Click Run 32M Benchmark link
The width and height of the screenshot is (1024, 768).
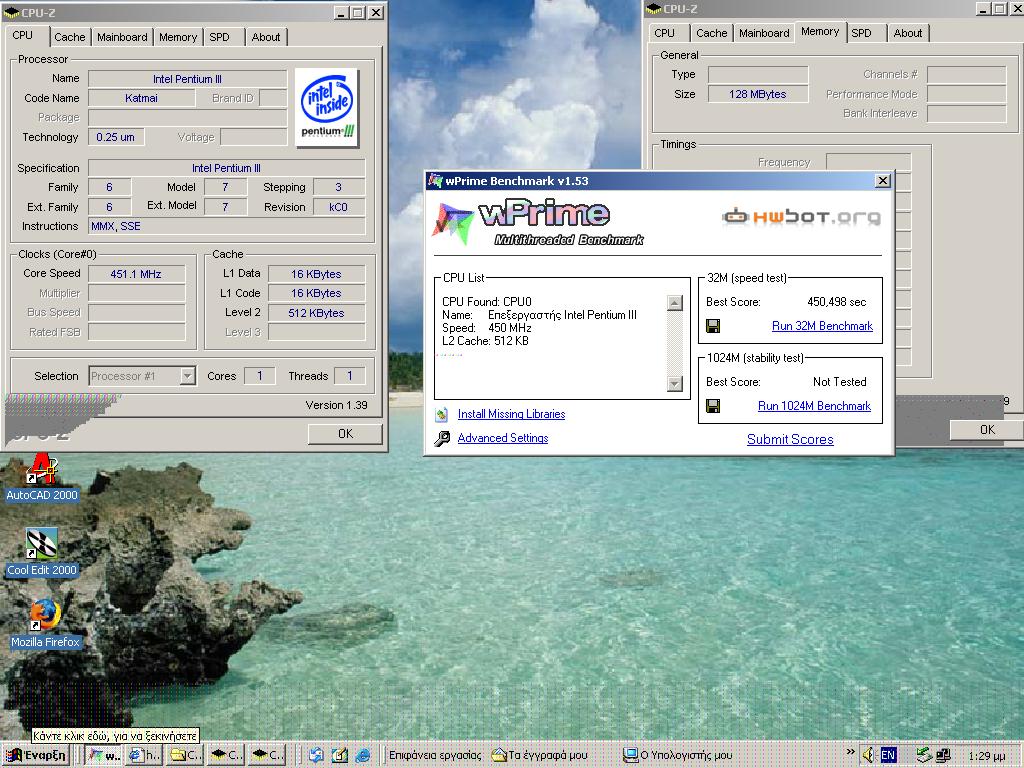(x=822, y=326)
